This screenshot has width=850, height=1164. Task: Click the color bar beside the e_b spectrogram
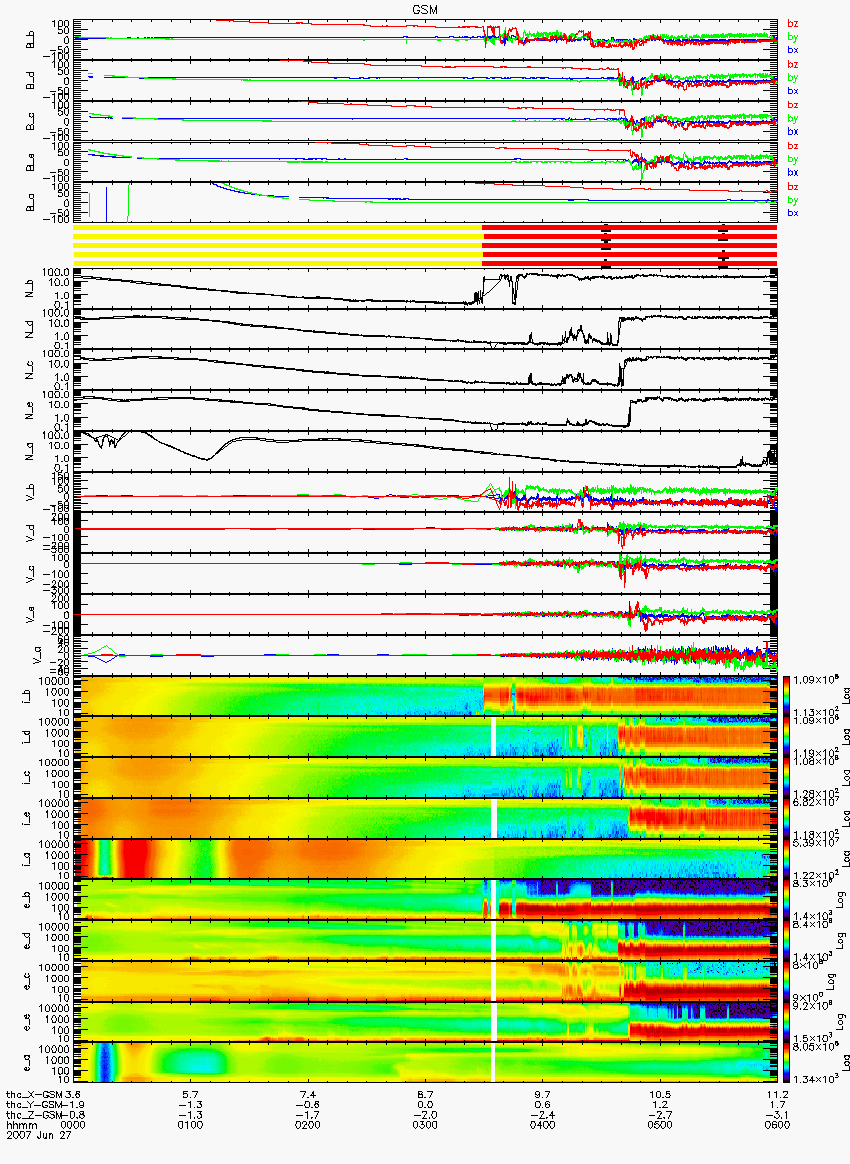pyautogui.click(x=787, y=899)
